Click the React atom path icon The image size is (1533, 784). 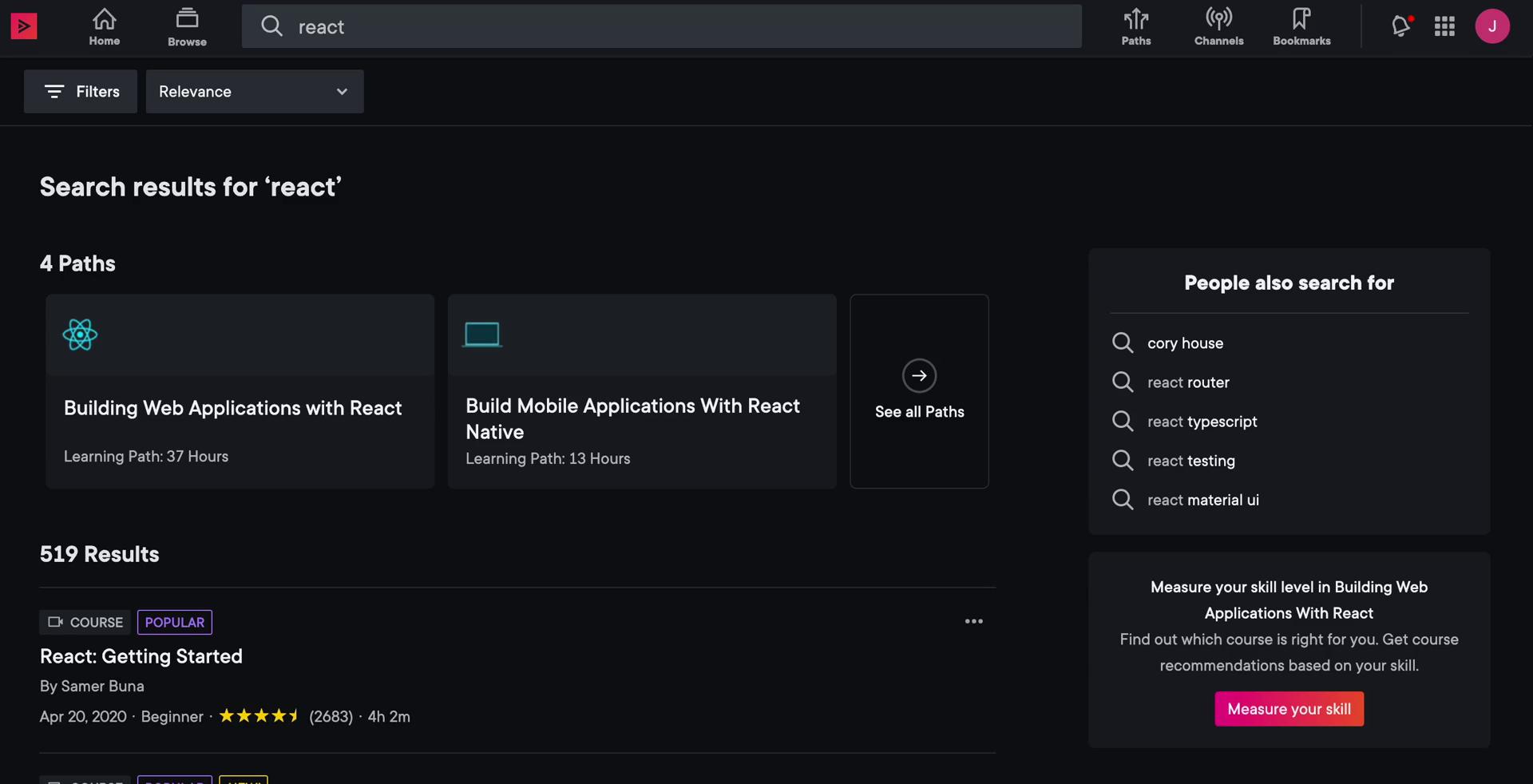[x=80, y=335]
